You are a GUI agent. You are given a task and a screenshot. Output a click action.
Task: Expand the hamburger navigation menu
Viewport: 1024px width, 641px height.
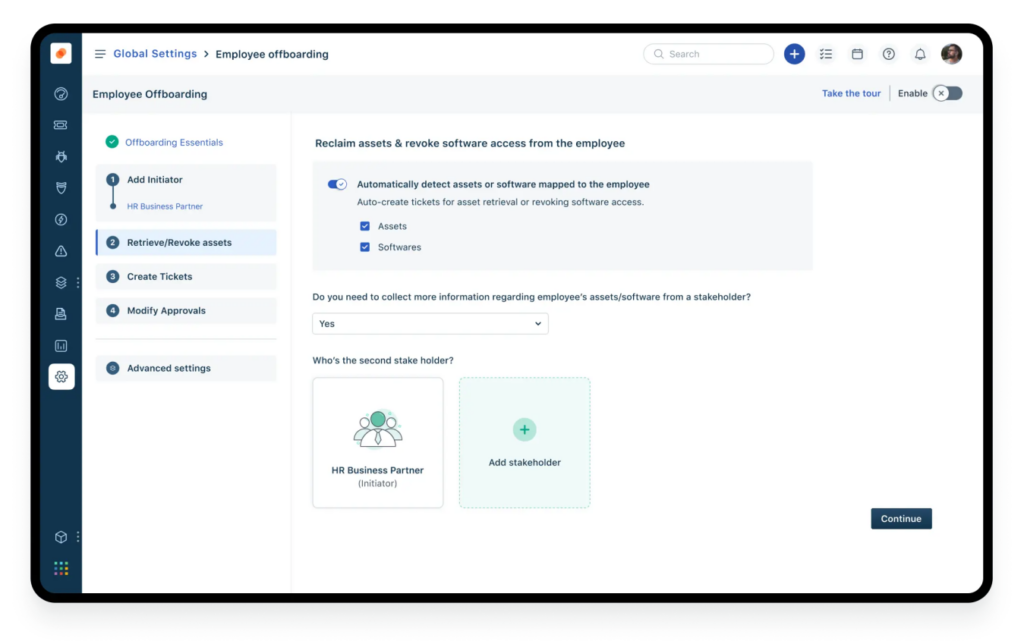pyautogui.click(x=100, y=54)
